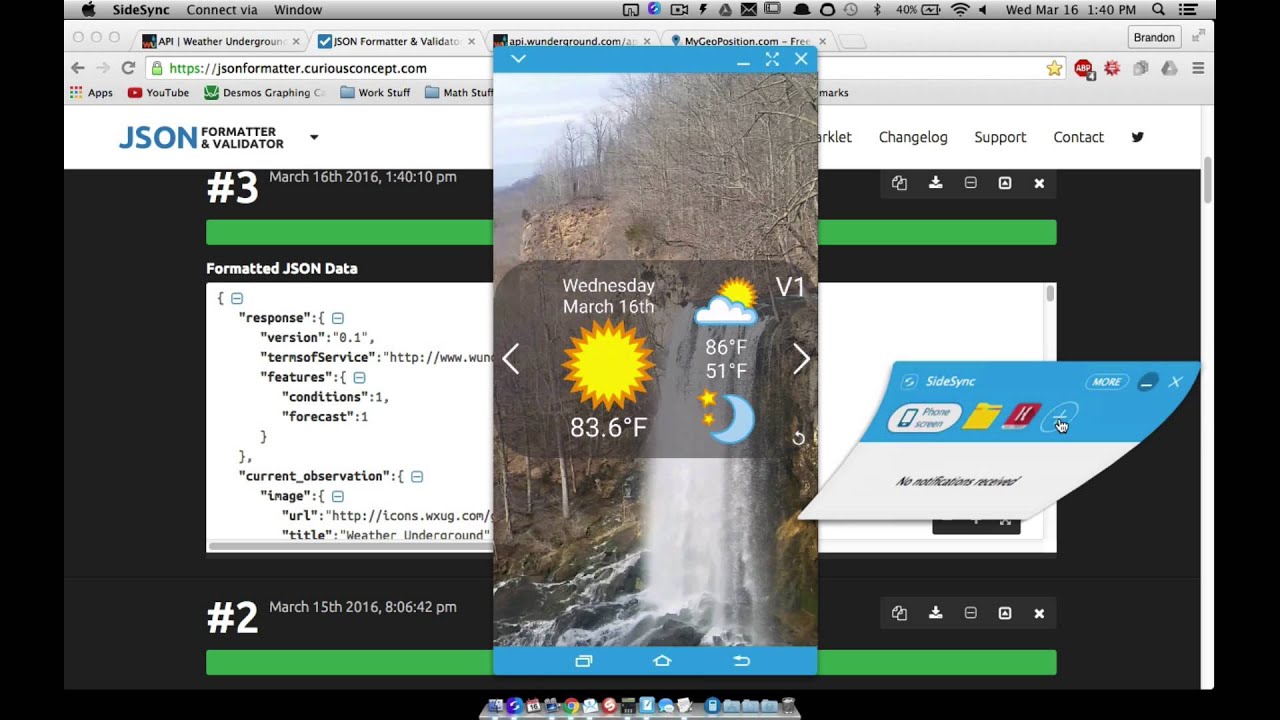Click the plus icon in SideSync
The width and height of the screenshot is (1280, 720).
[x=1060, y=418]
